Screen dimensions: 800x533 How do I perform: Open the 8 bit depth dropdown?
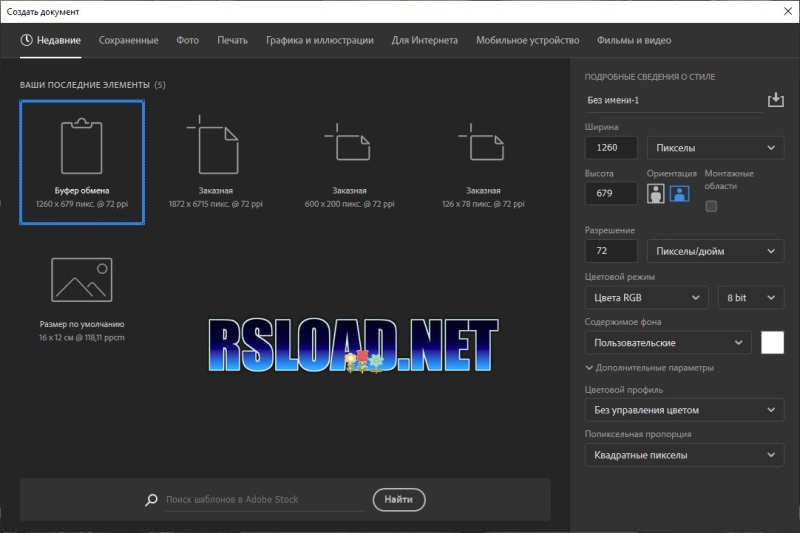(751, 297)
